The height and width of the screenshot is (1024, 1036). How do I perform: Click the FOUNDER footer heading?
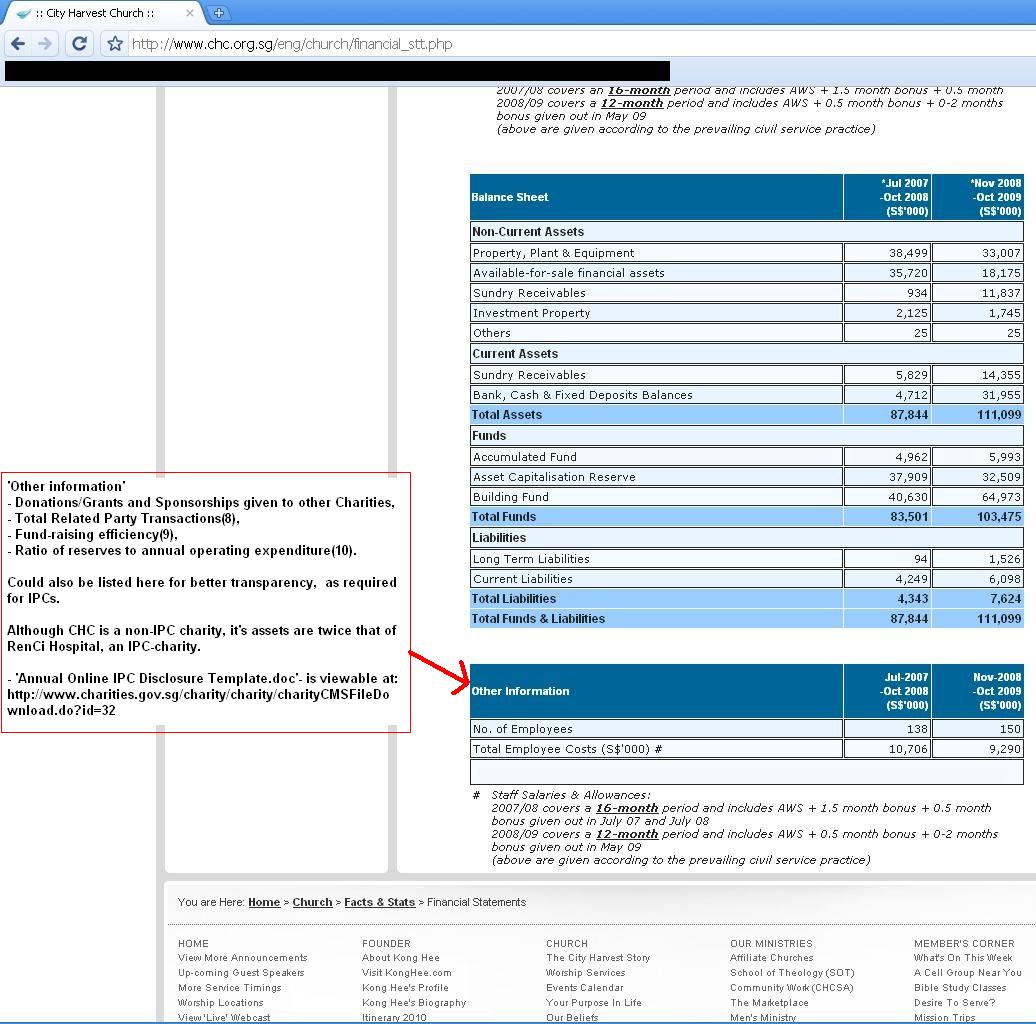[386, 943]
